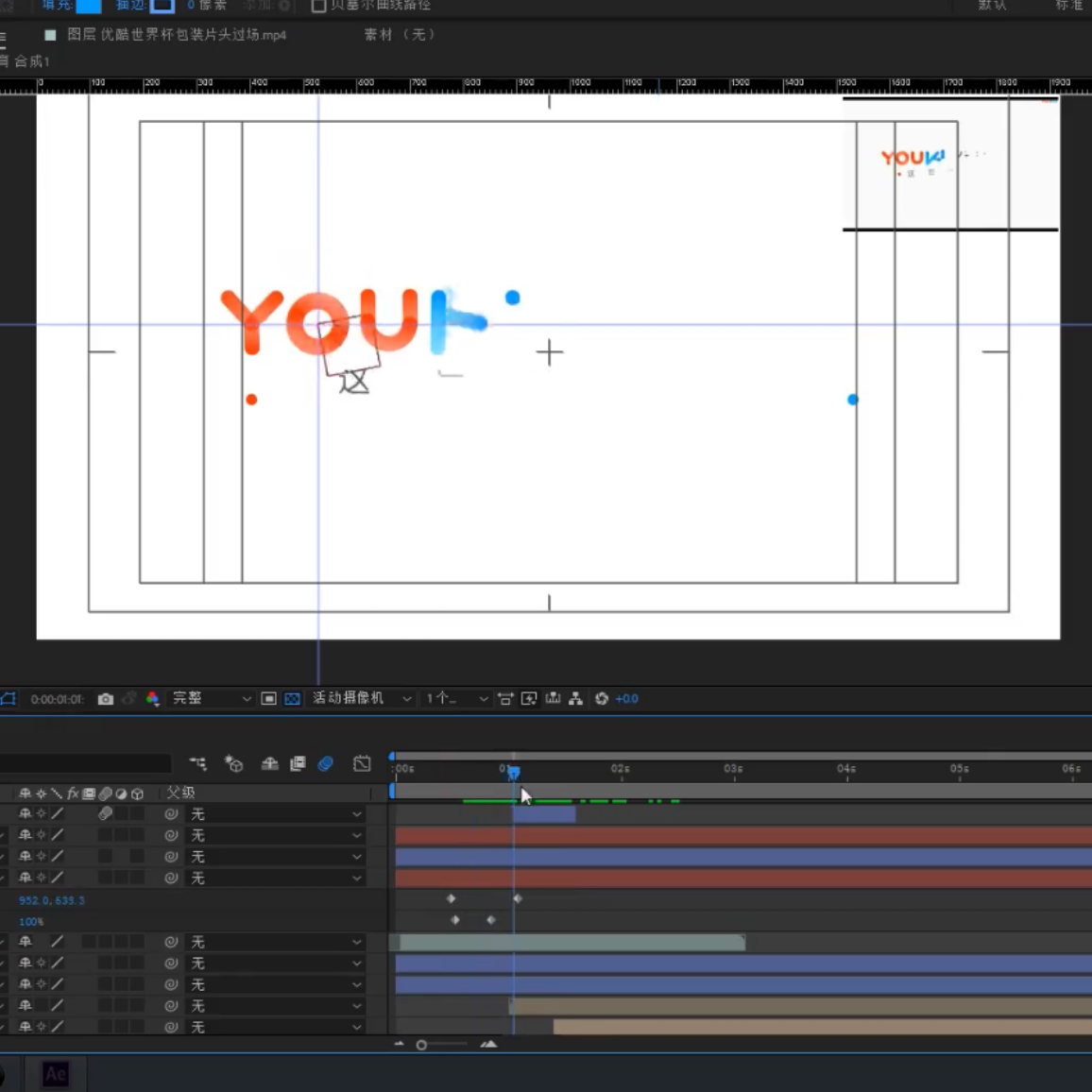Click the region of interest icon next to resolution
The height and width of the screenshot is (1092, 1092).
(269, 698)
